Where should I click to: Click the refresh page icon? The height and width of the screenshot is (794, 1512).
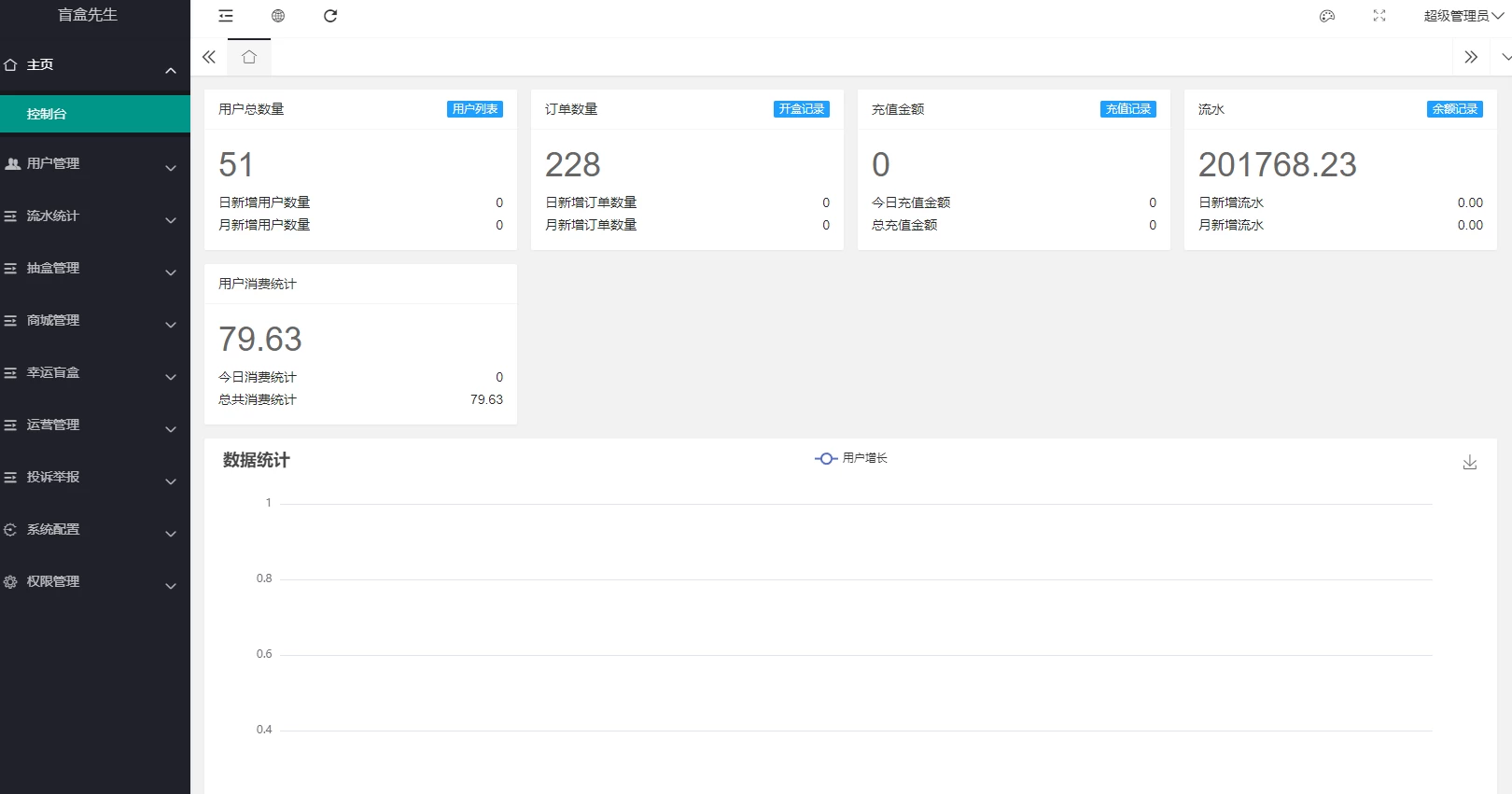pos(330,16)
